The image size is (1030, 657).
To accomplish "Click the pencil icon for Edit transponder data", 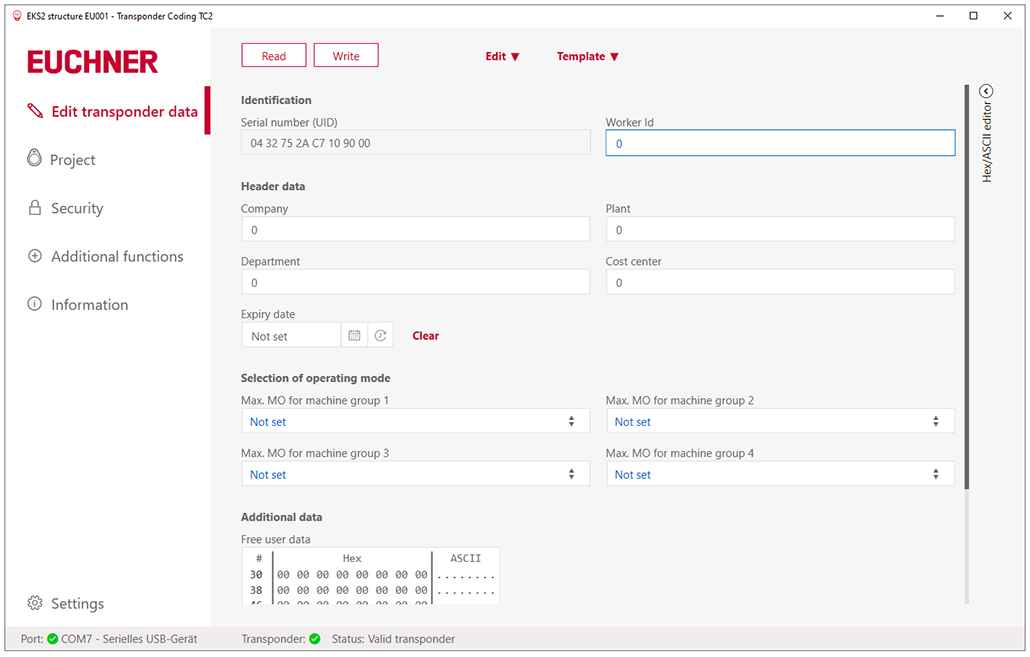I will [35, 111].
